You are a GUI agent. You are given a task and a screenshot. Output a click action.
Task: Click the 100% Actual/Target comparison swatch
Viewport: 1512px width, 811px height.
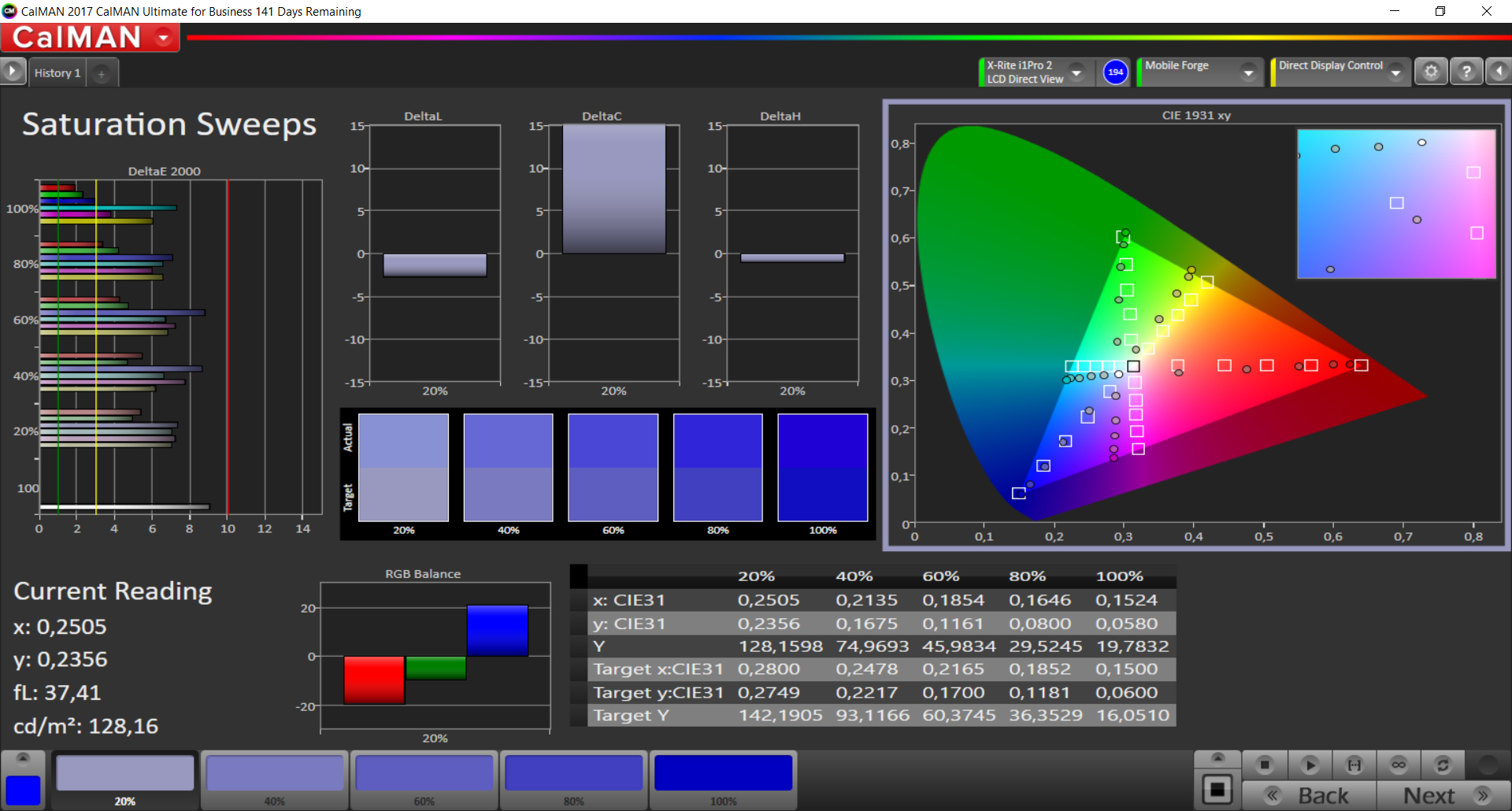pyautogui.click(x=822, y=468)
